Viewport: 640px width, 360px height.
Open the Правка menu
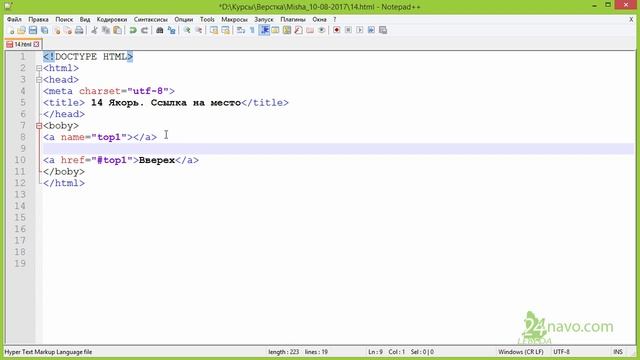pos(38,19)
